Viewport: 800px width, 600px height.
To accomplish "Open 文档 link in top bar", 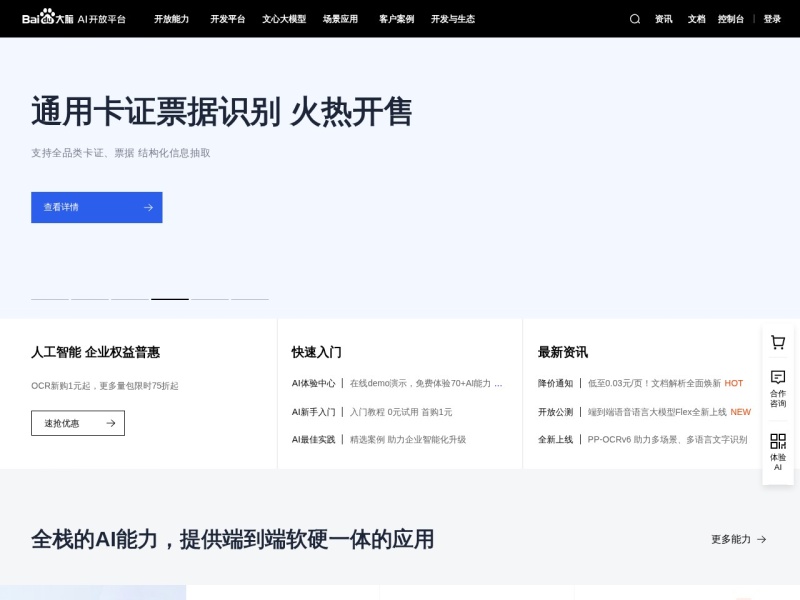I will (696, 19).
